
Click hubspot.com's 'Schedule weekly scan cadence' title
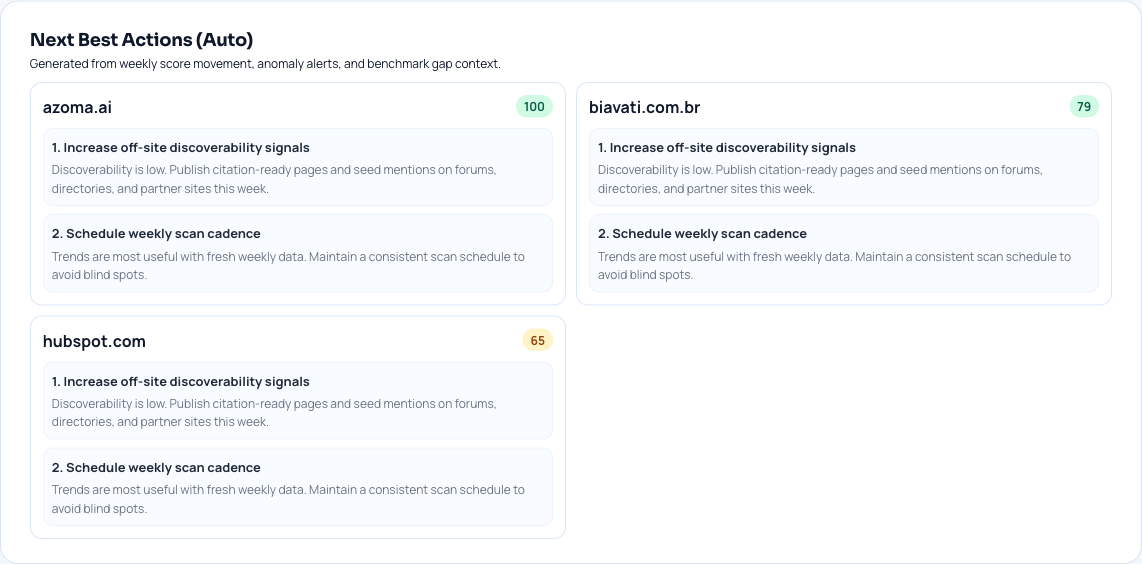[156, 468]
